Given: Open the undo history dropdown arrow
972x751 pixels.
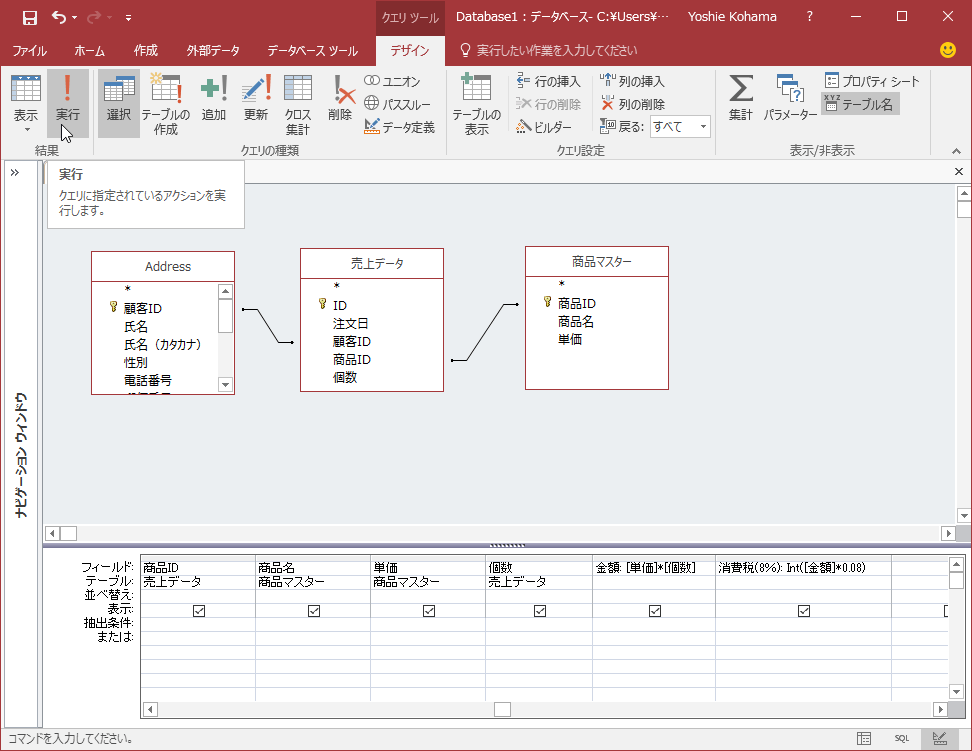Looking at the screenshot, I should pos(74,18).
